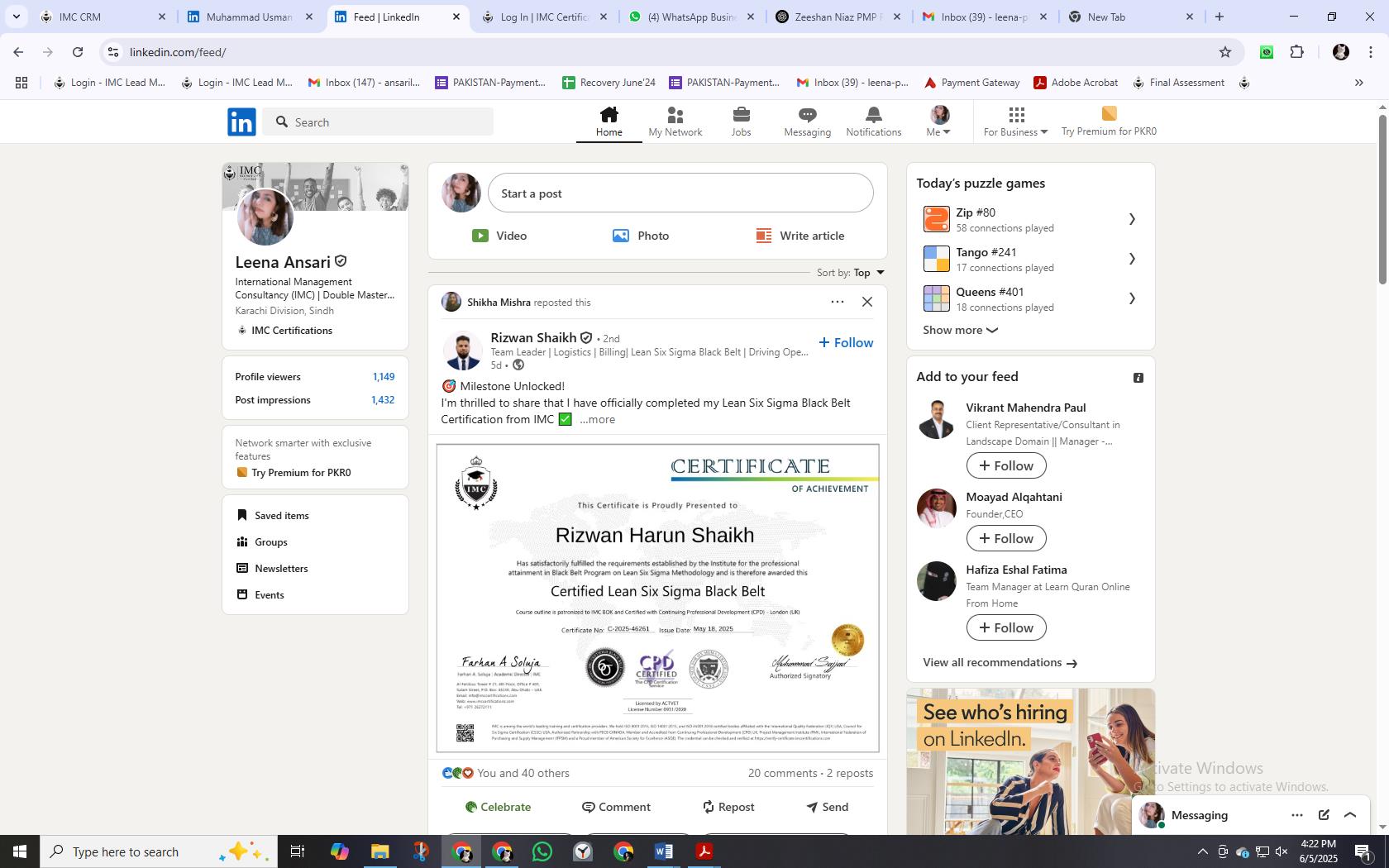Expand post text with ...more
1389x868 pixels.
coord(597,419)
